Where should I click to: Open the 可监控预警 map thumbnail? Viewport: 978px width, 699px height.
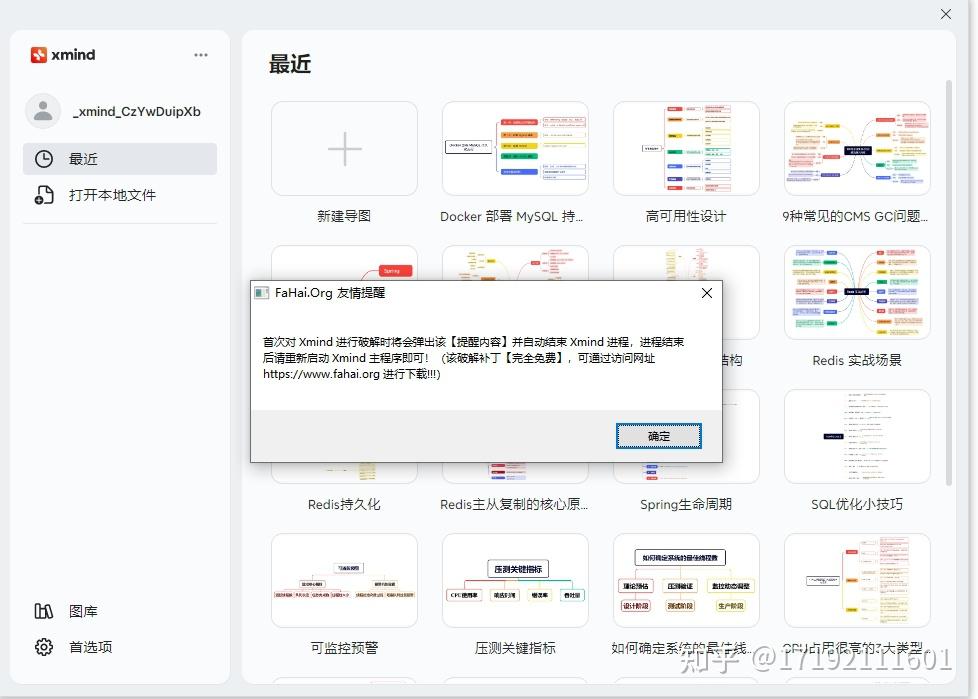point(344,581)
